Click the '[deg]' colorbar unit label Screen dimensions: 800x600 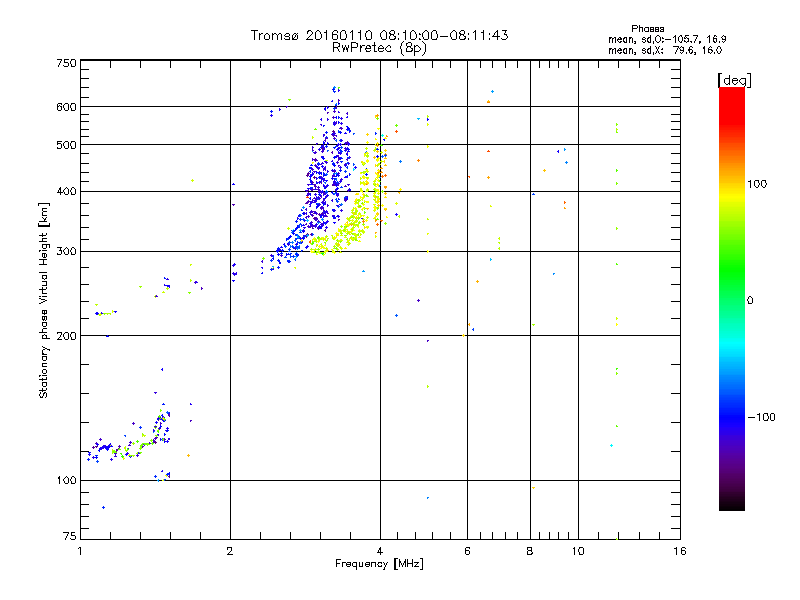tap(734, 80)
